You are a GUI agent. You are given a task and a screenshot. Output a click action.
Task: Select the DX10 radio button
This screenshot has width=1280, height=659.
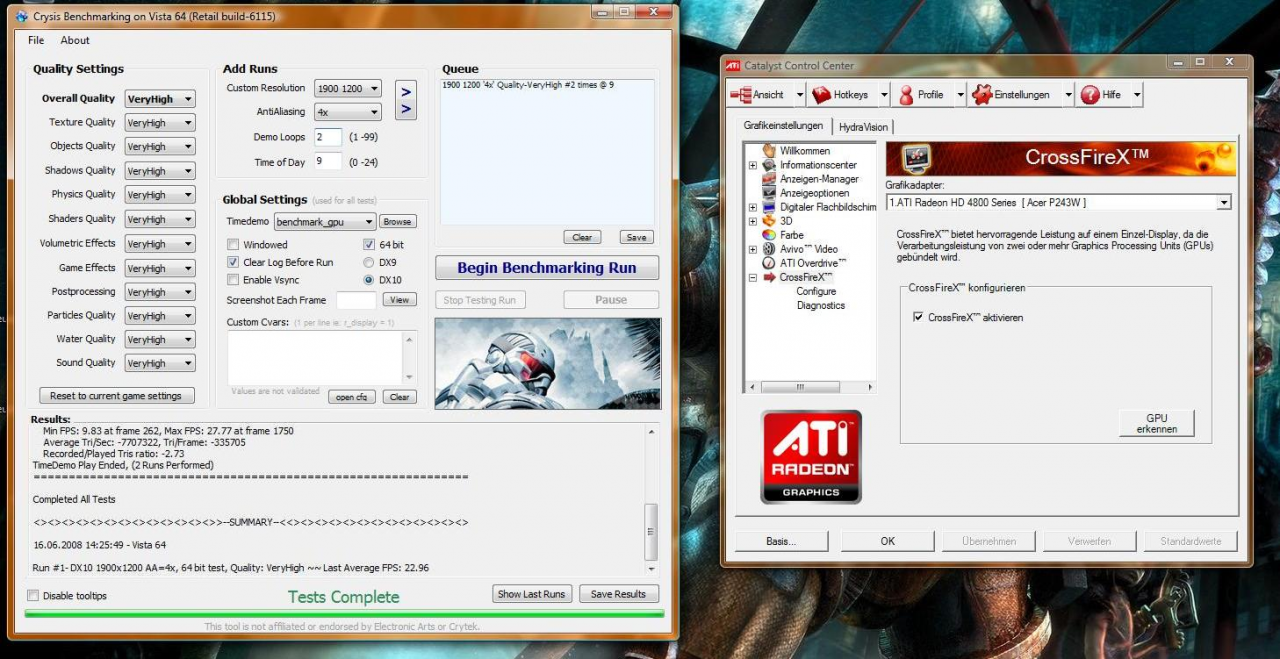click(369, 280)
